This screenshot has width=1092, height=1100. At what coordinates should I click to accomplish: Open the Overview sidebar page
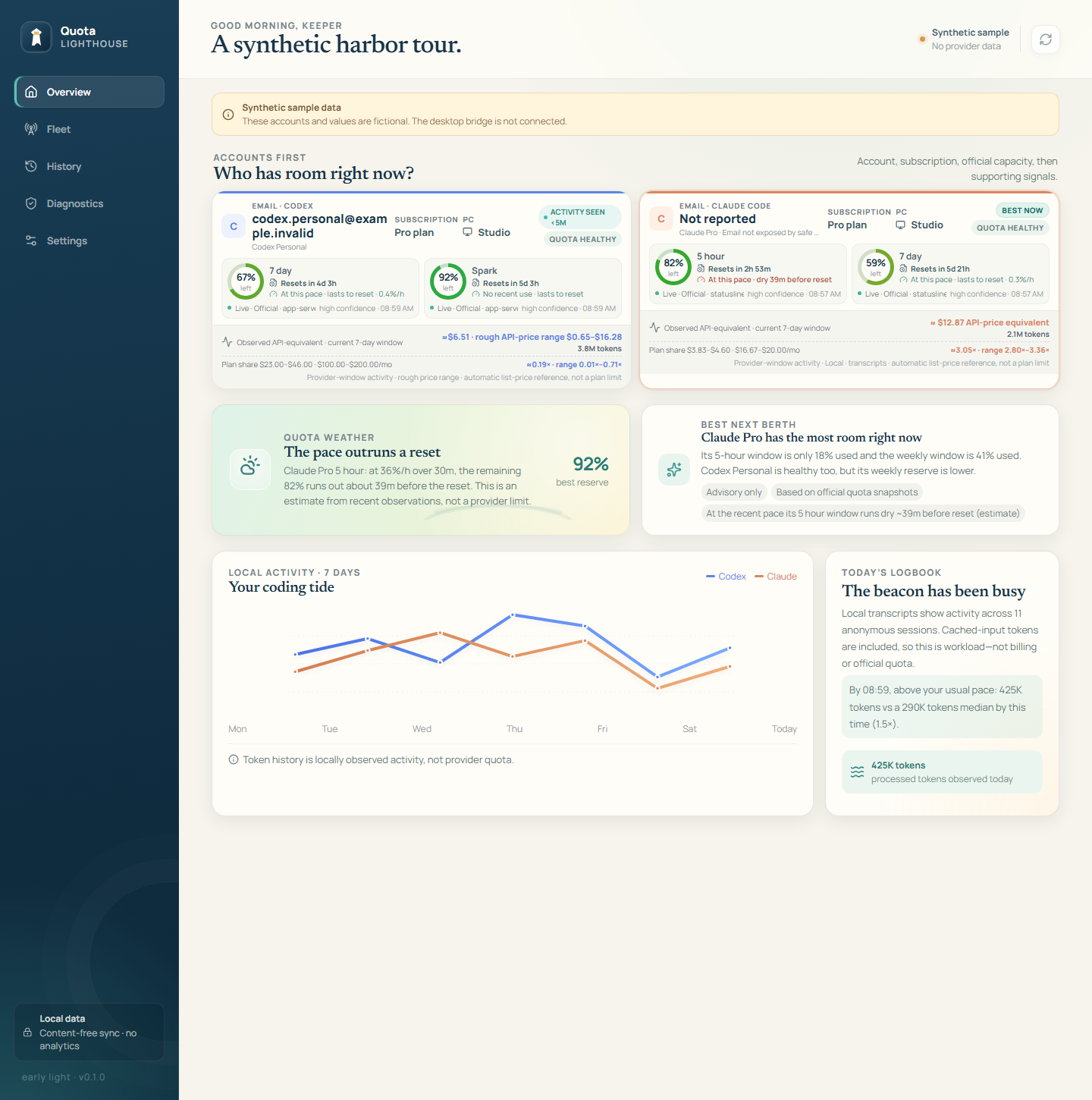click(x=89, y=92)
